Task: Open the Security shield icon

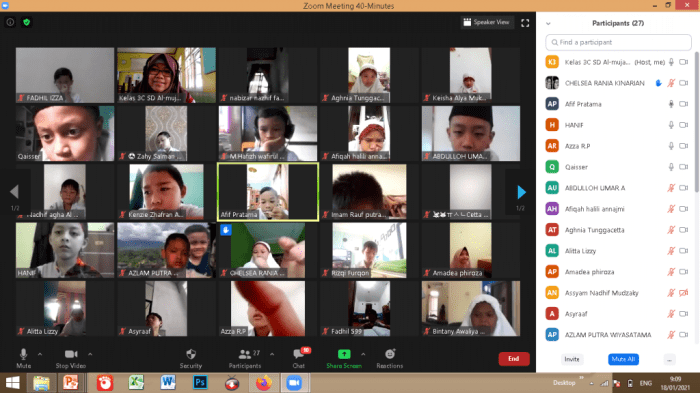Action: click(191, 354)
